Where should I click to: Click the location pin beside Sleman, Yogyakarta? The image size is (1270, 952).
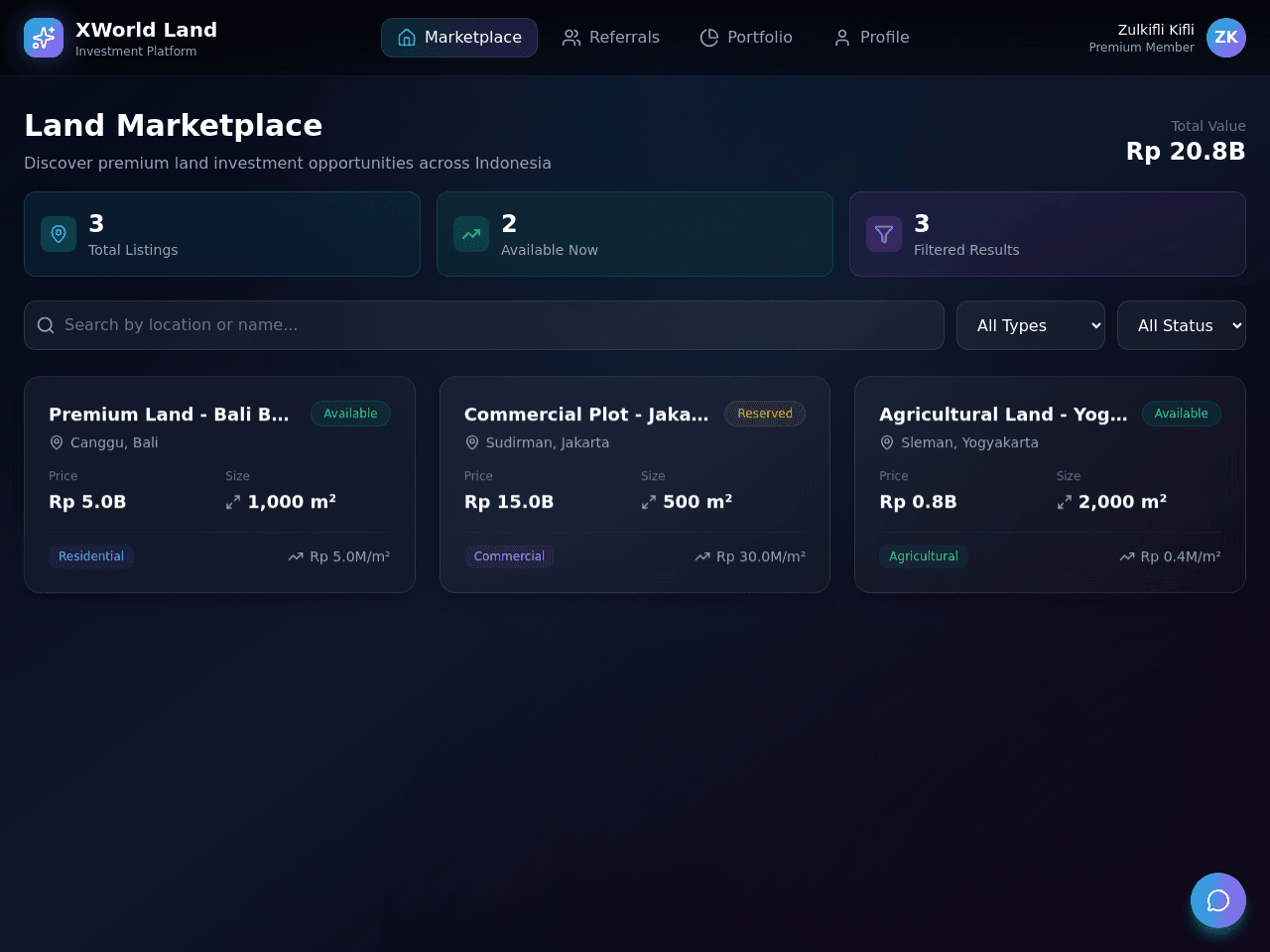coord(887,442)
